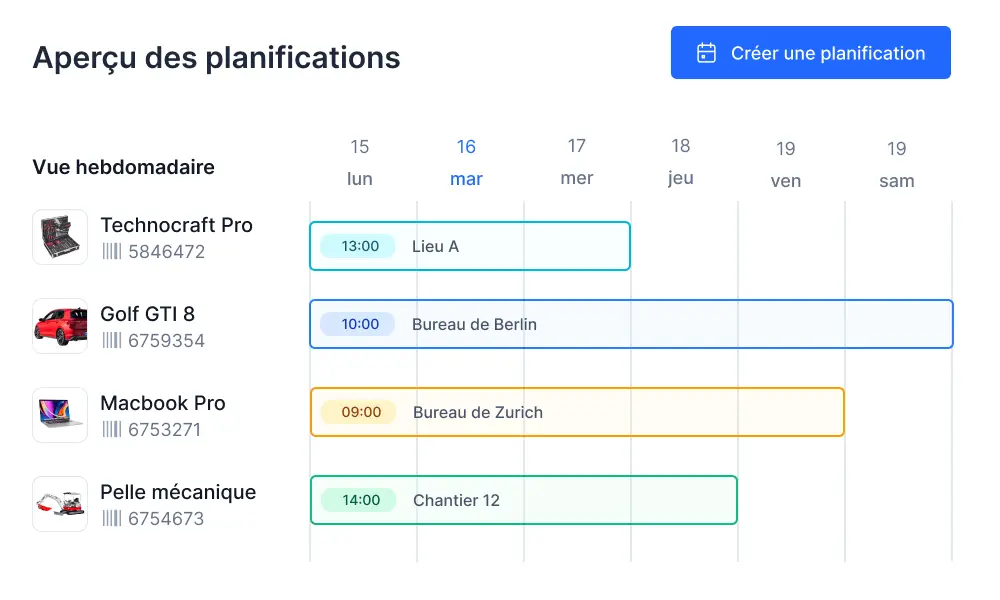Screen dimensions: 1000x600
Task: Select the Lieu A schedule bar
Action: 470,245
